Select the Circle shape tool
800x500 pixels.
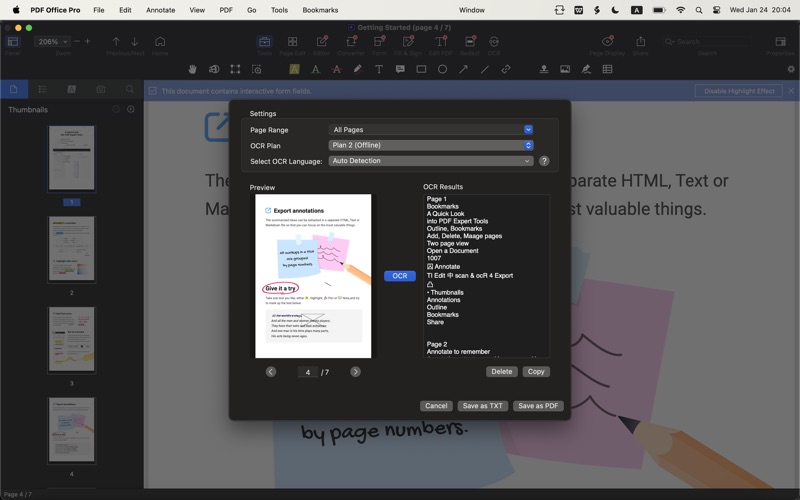tap(442, 69)
